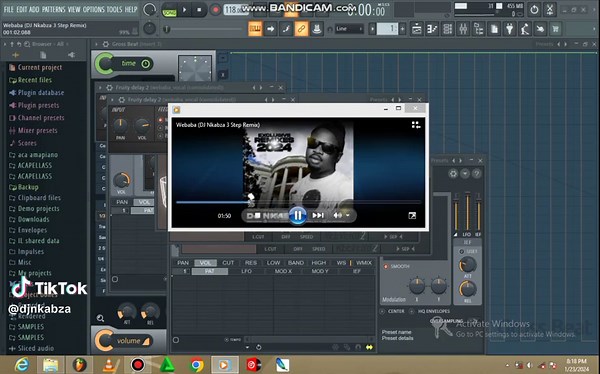Open the TOOLS menu

(x=114, y=9)
